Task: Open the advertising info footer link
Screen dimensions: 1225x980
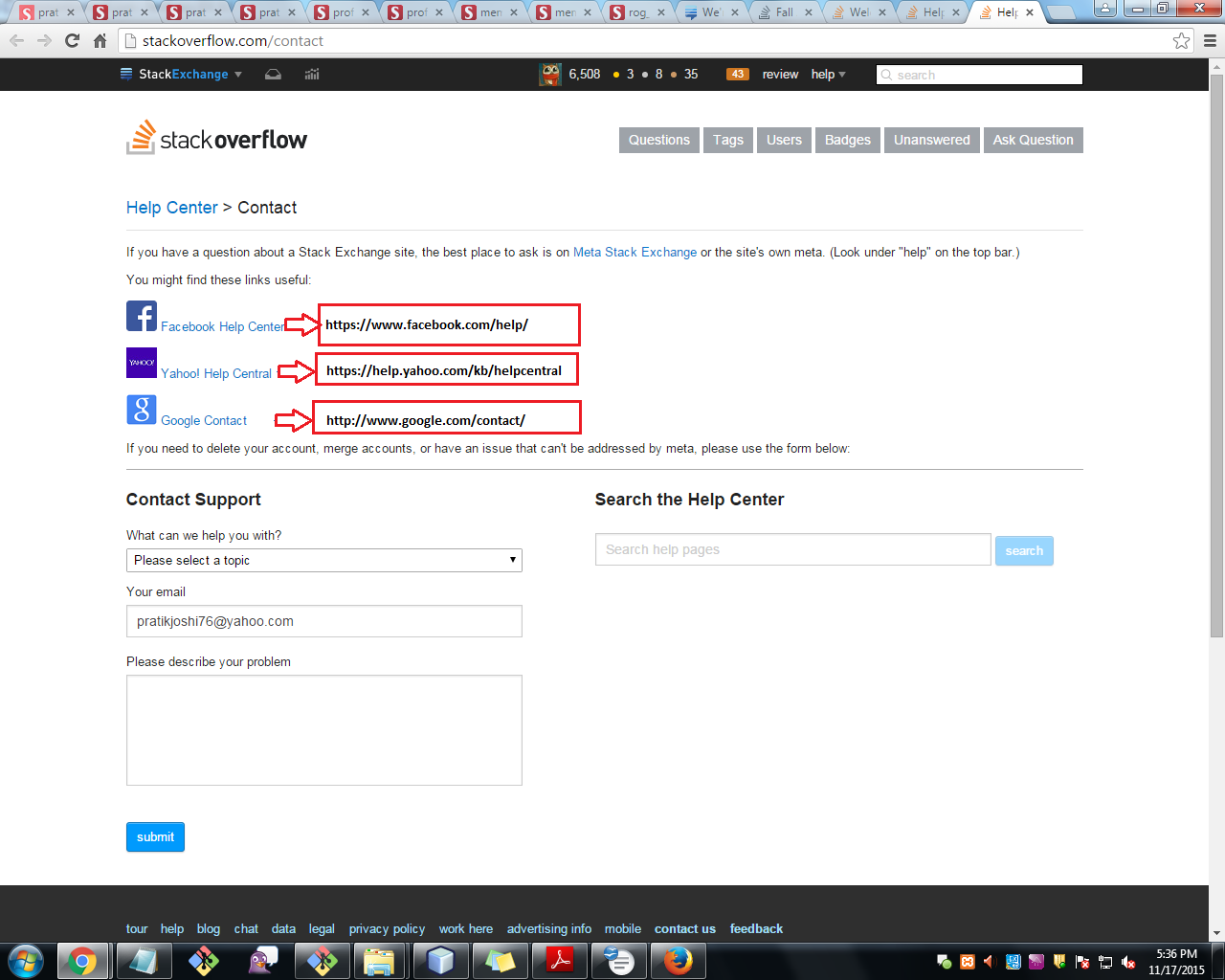Action: [x=549, y=928]
